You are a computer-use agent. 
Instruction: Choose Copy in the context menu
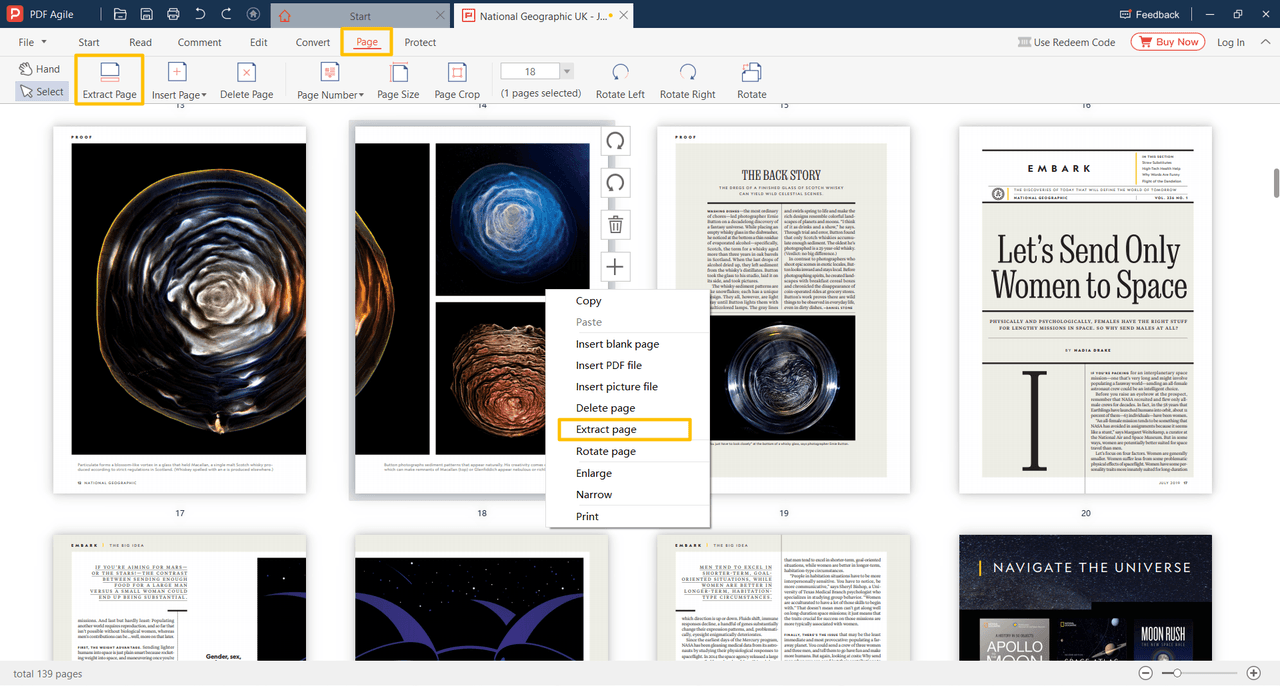(628, 301)
